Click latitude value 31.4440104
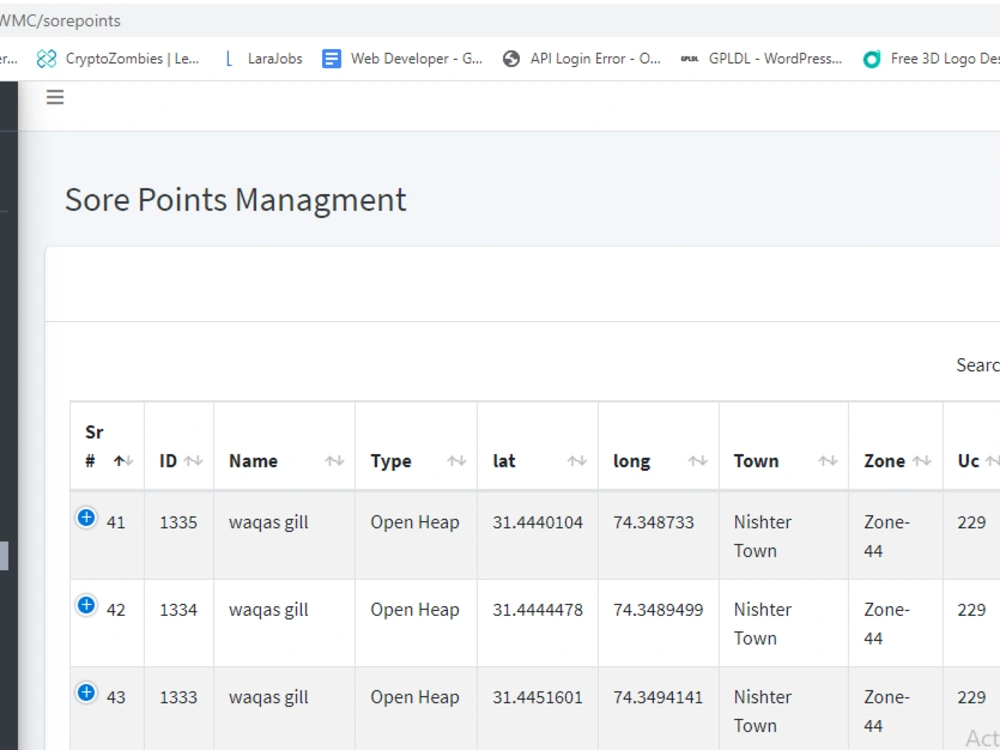 coord(538,522)
